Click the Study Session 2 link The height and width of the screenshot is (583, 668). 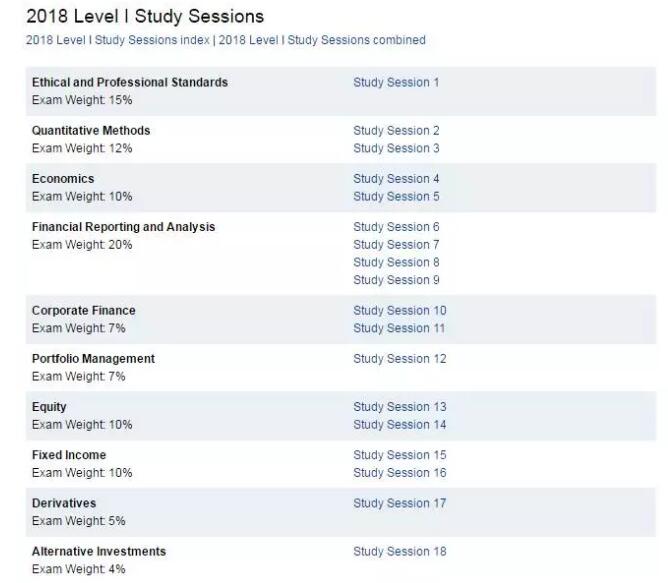pos(396,131)
